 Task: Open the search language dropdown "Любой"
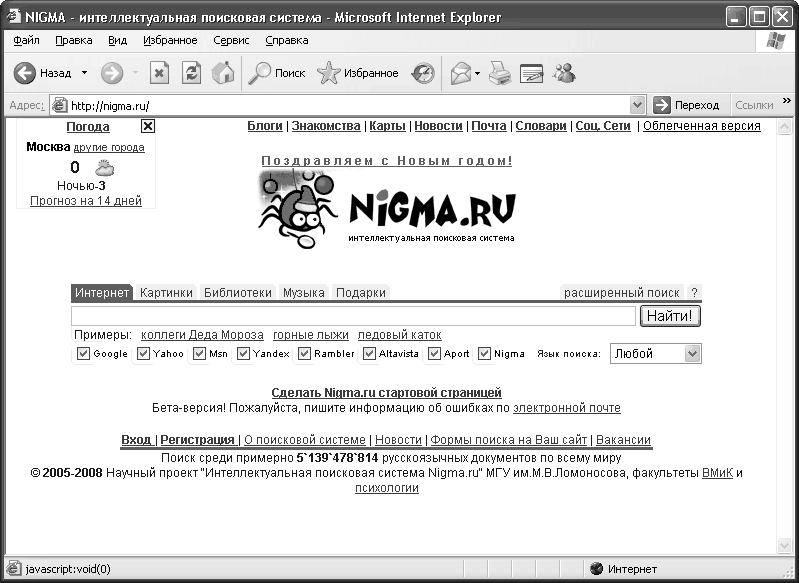point(656,354)
